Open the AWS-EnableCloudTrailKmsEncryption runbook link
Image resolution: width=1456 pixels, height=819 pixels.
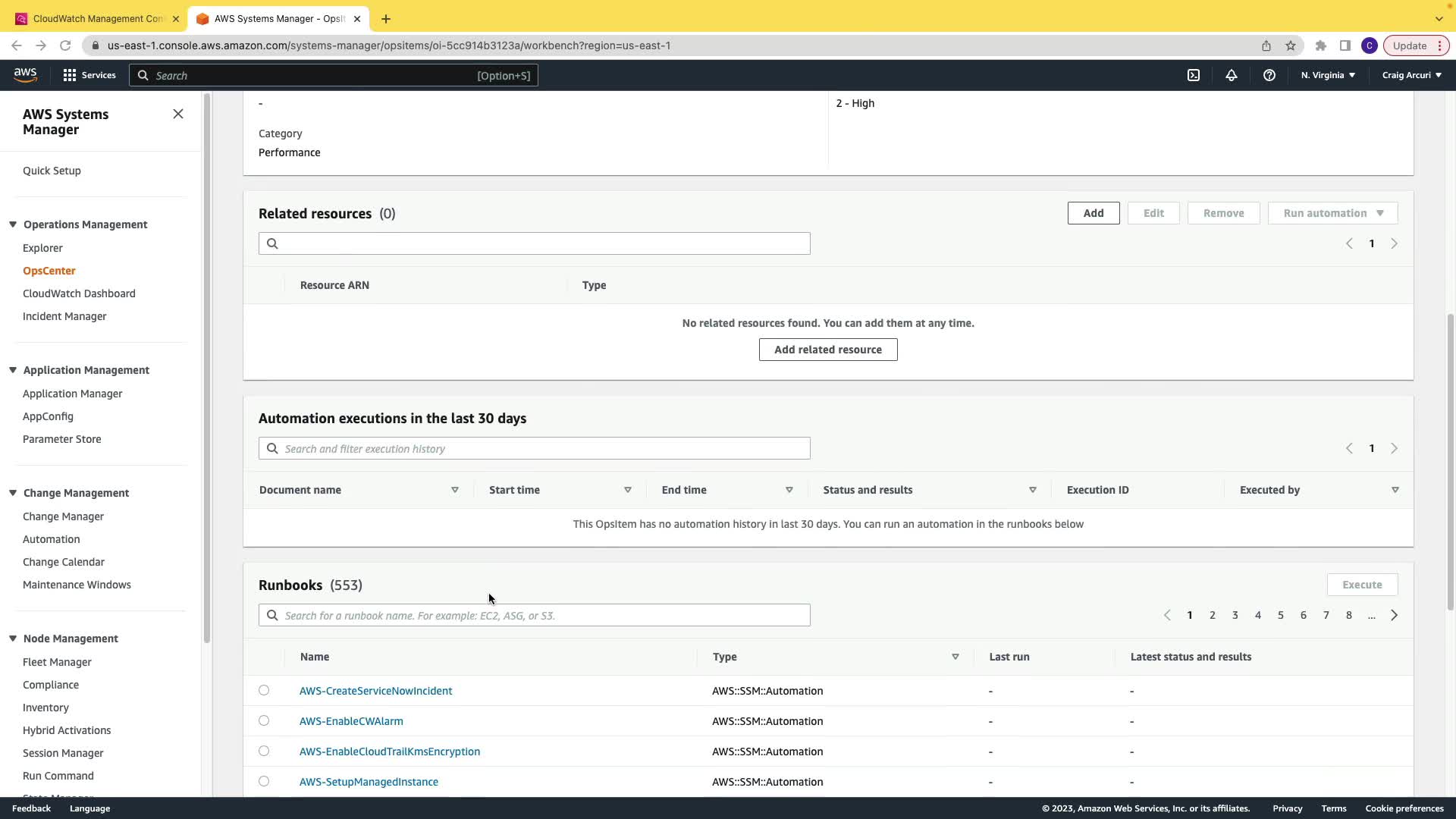point(389,752)
